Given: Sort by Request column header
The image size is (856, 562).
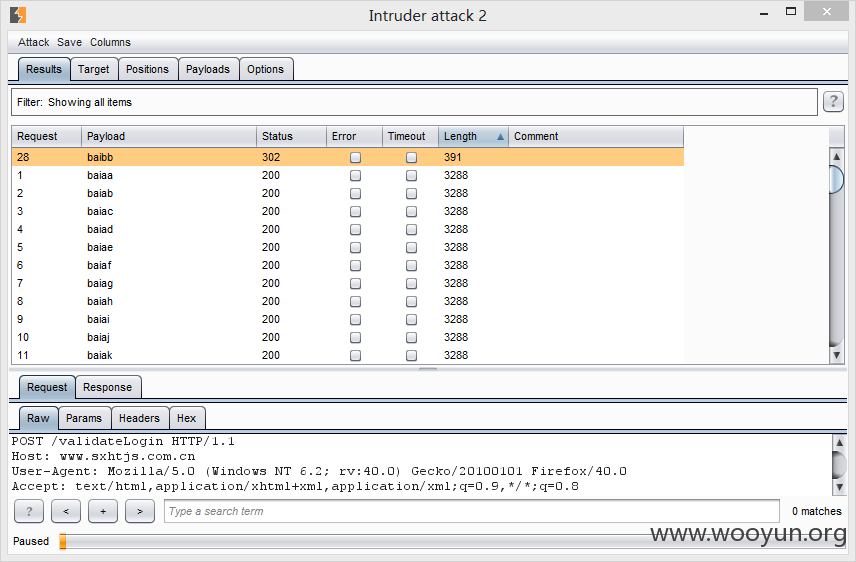Looking at the screenshot, I should click(46, 137).
